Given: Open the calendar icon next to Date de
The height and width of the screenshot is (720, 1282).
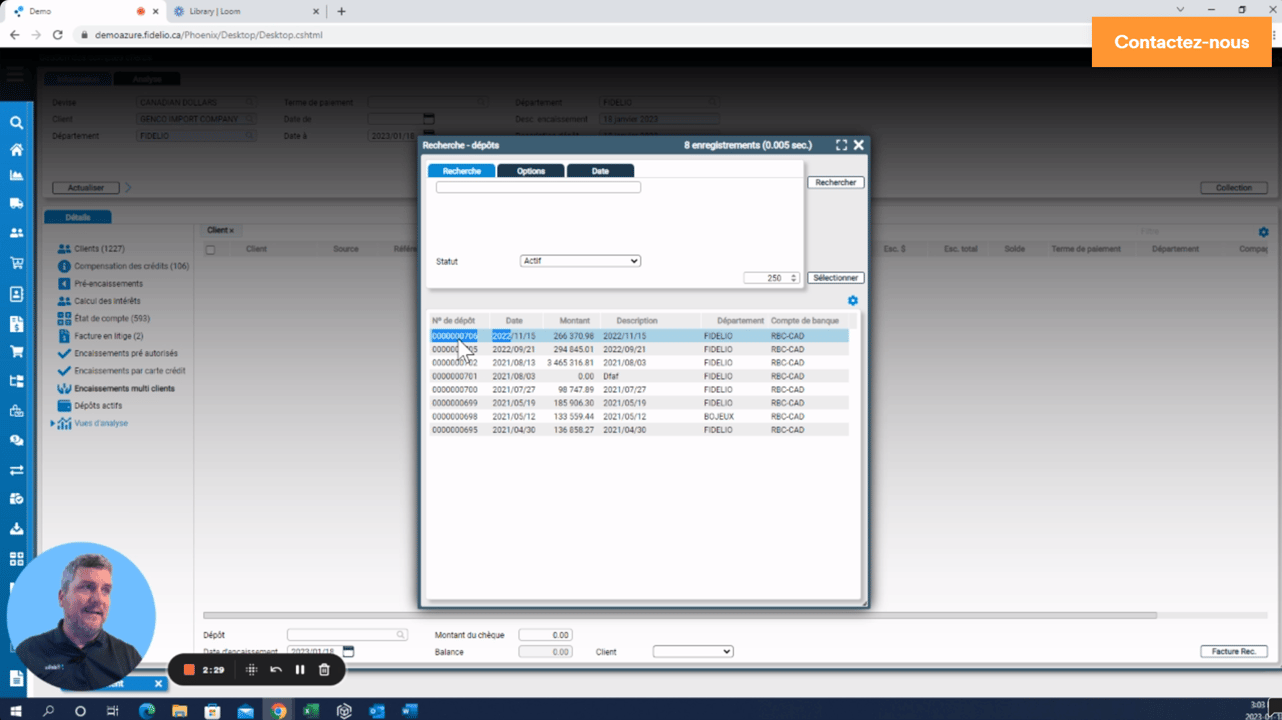Looking at the screenshot, I should pos(429,119).
